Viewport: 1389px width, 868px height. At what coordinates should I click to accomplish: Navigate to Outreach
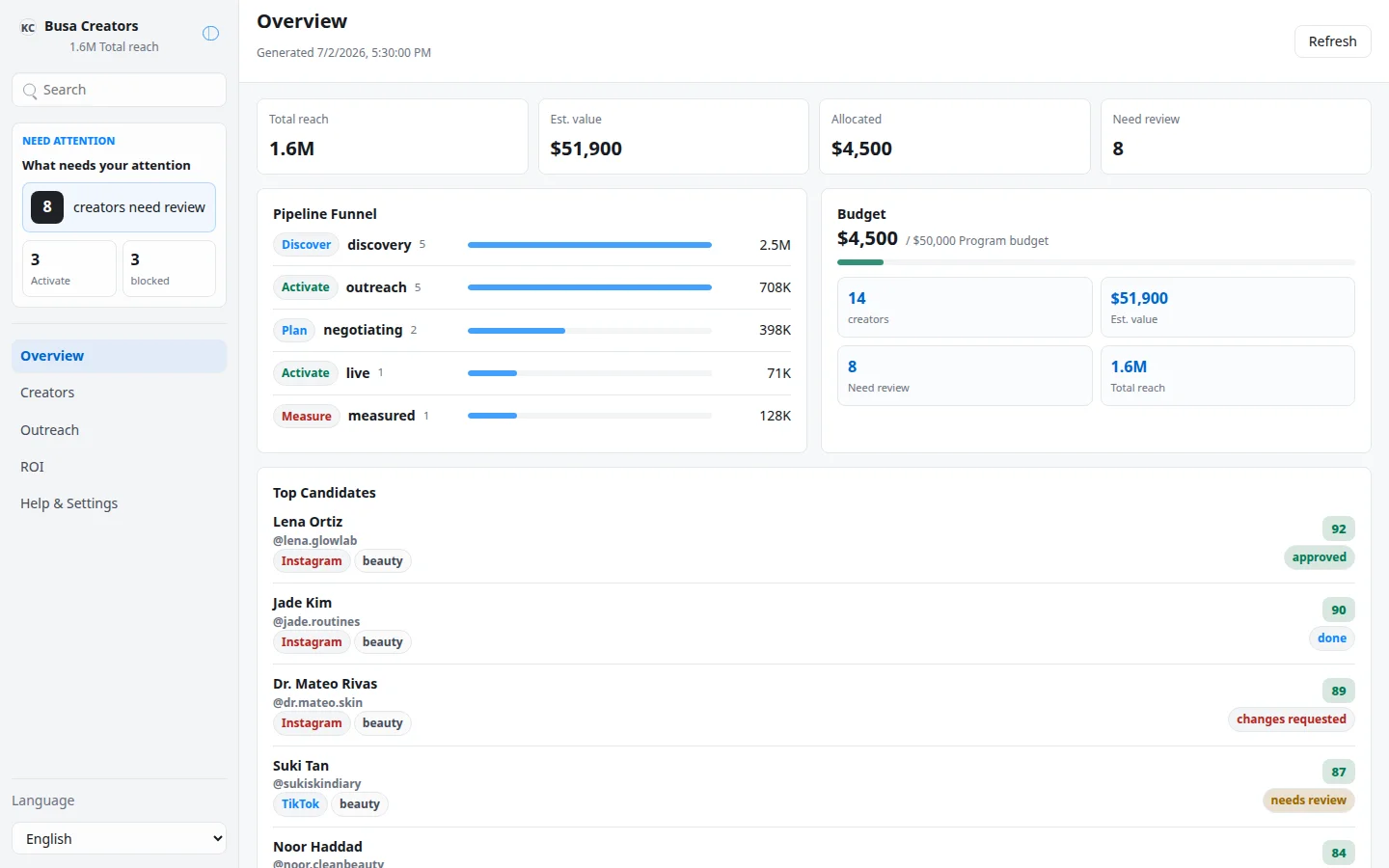(119, 430)
